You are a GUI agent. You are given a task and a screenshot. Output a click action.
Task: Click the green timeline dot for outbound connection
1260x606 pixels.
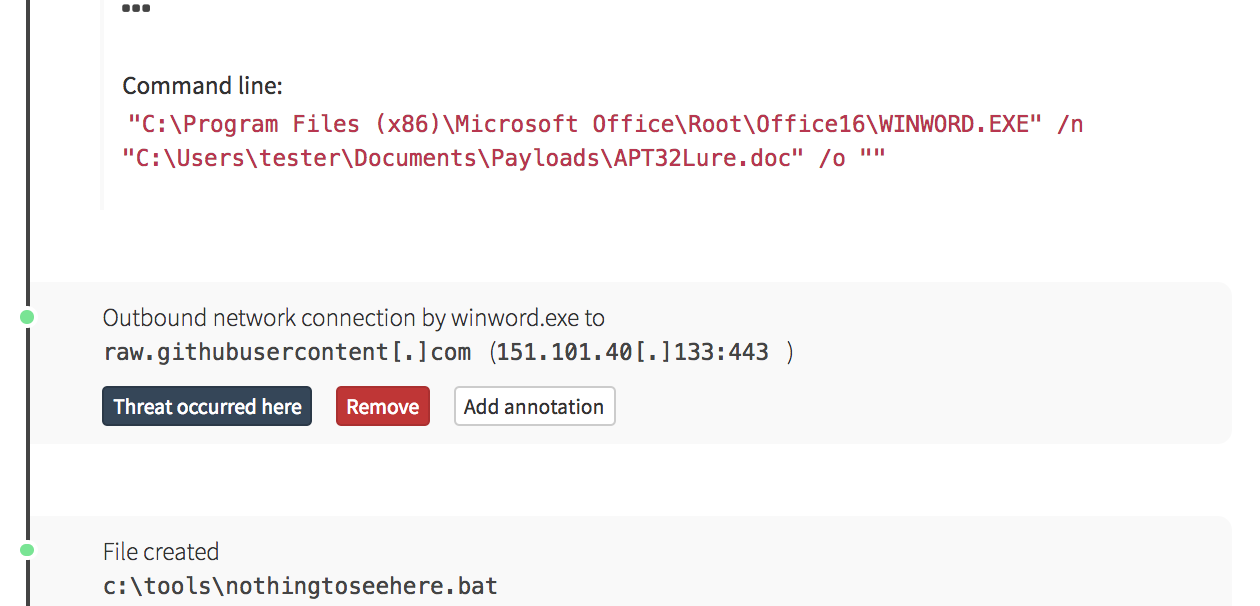27,317
